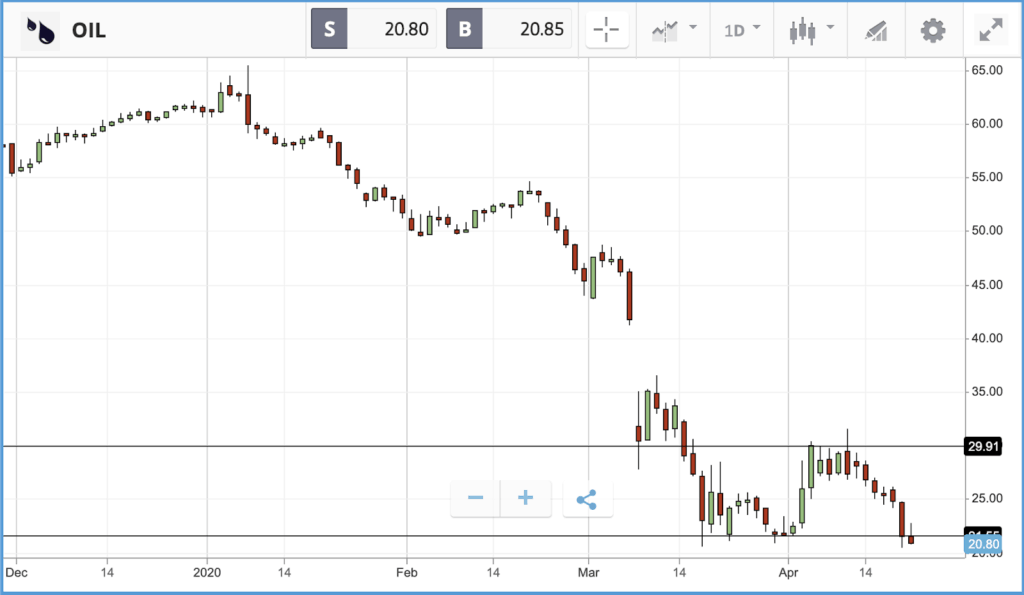Open the drawing tools pencil icon
The image size is (1024, 595).
876,31
